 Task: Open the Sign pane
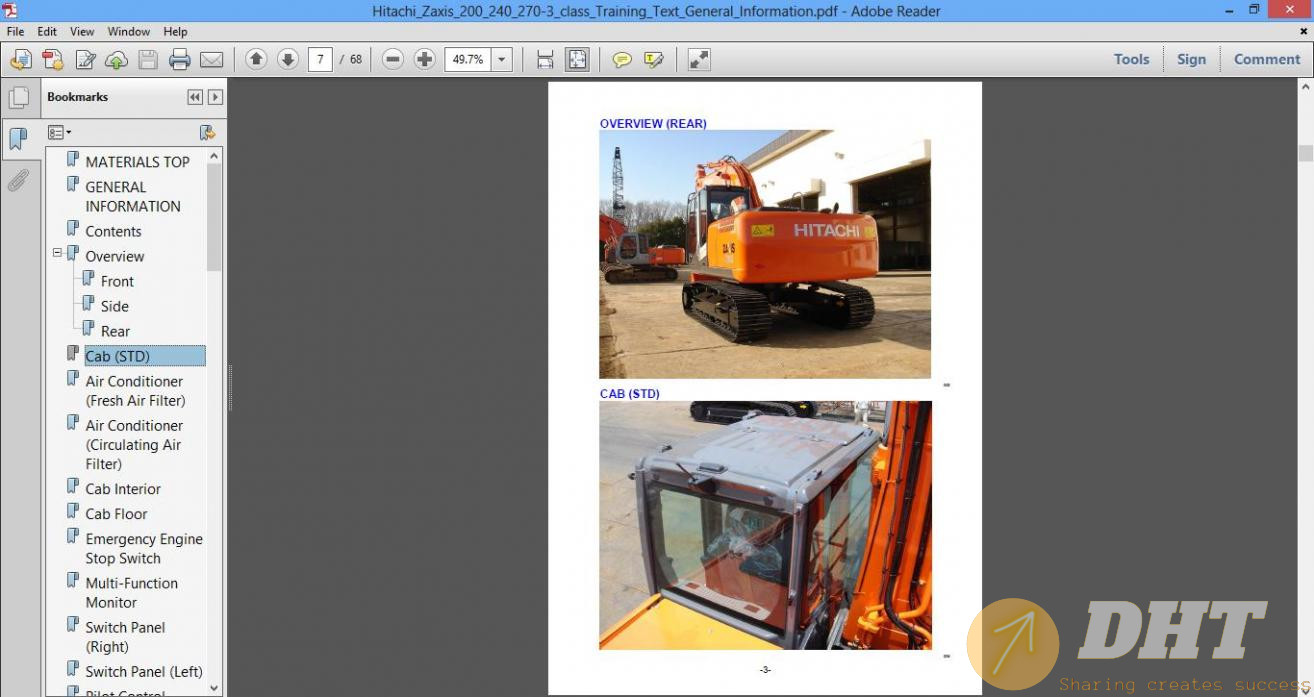(x=1191, y=59)
